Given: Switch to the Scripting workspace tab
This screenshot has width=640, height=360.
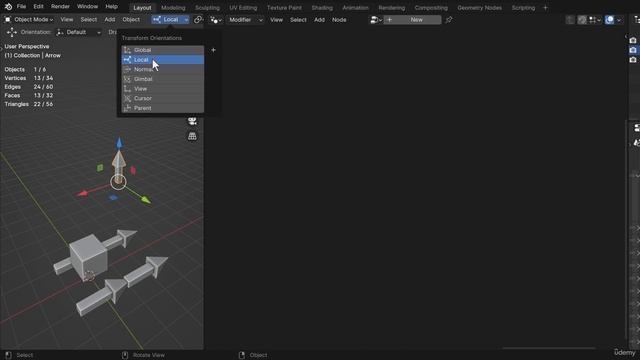Looking at the screenshot, I should click(x=523, y=8).
